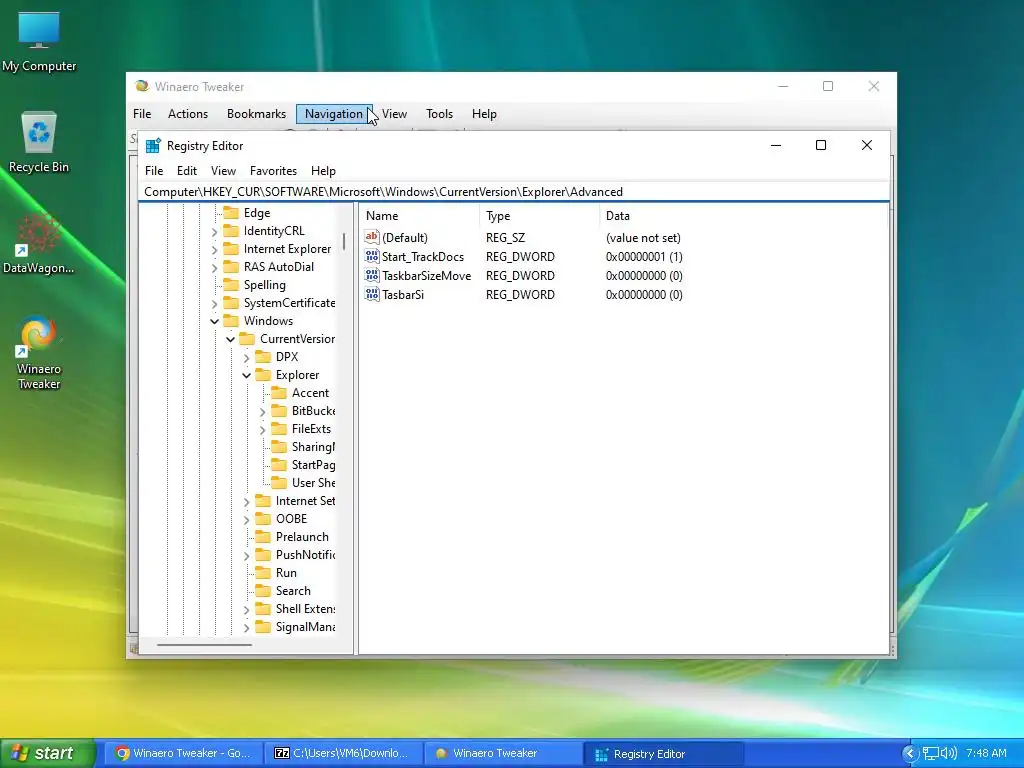This screenshot has height=768, width=1024.
Task: Collapse the CurrentVersion key
Action: pos(231,339)
